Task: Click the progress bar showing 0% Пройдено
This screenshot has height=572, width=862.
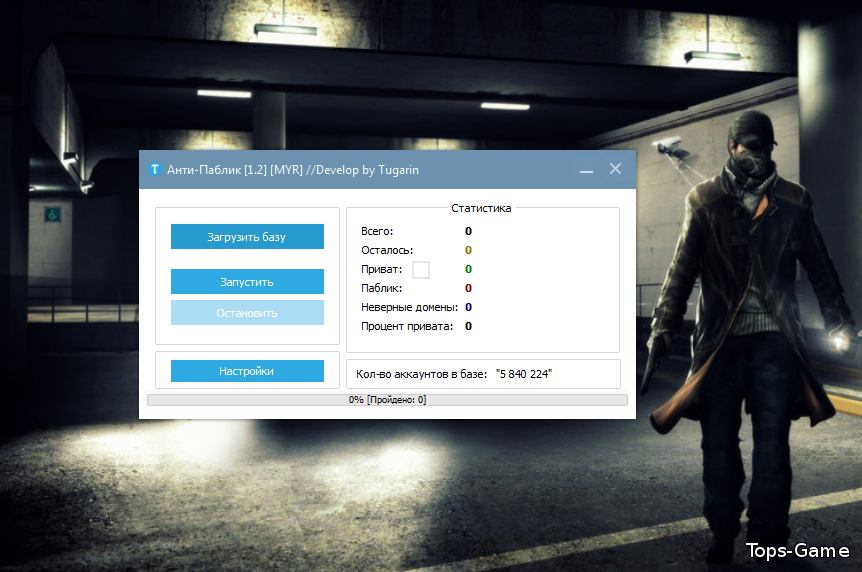Action: coord(387,400)
